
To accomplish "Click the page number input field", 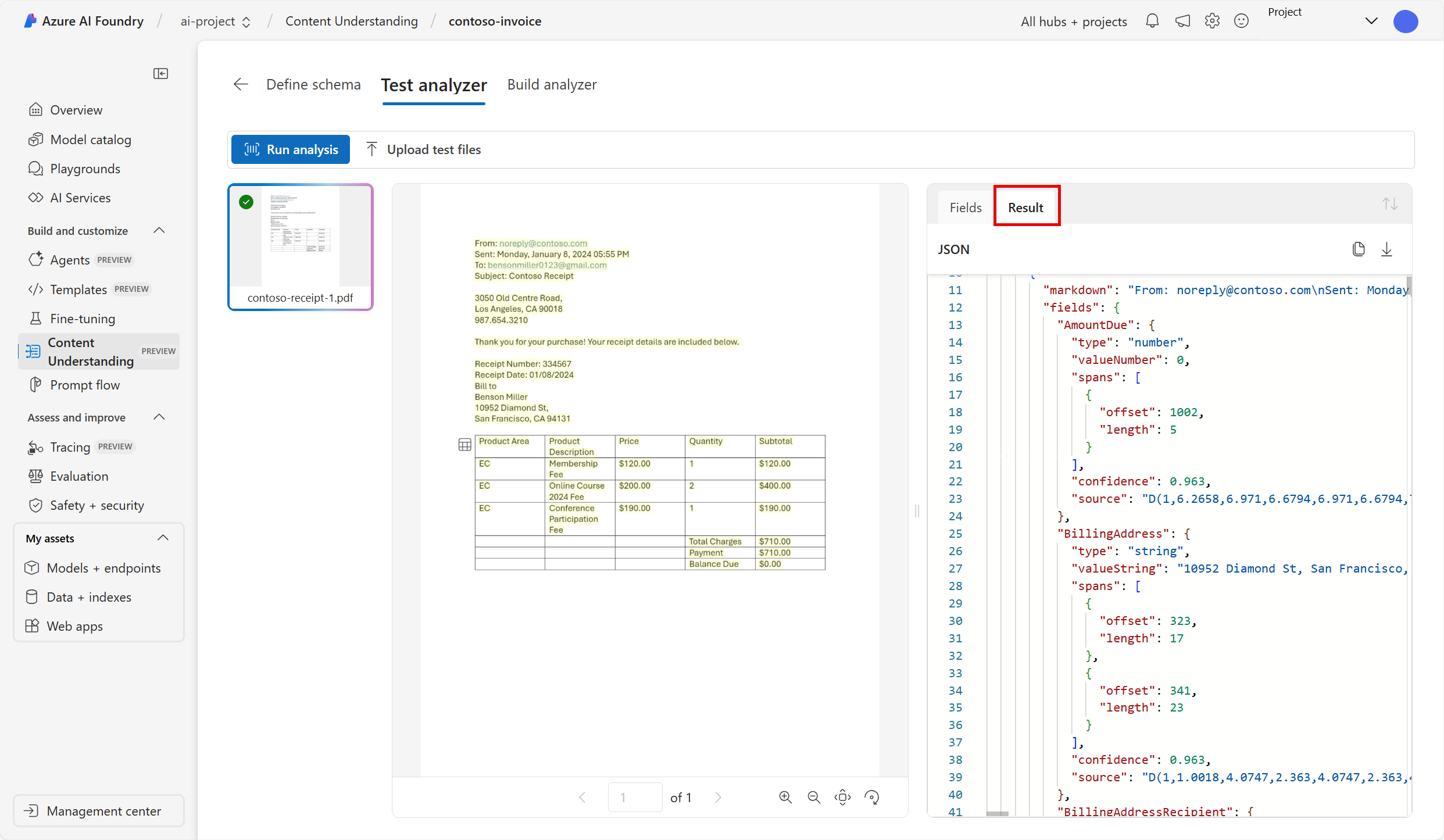I will (x=635, y=797).
